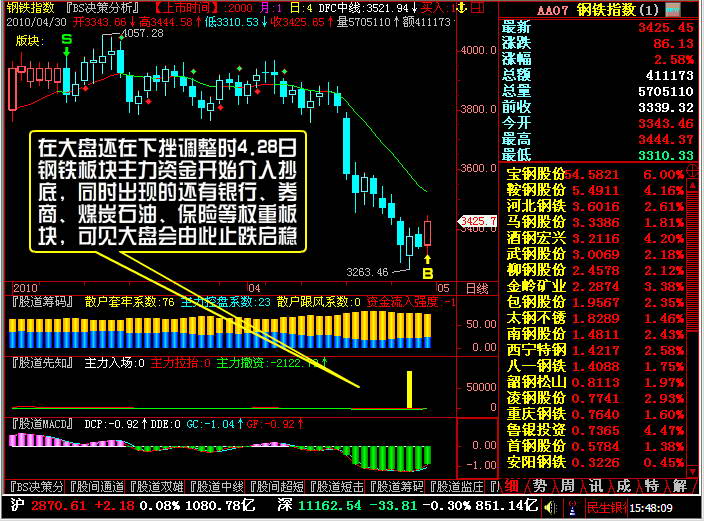Screen dimensions: 704x521
Task: Click the red grid layout icon
Action: pos(478,8)
